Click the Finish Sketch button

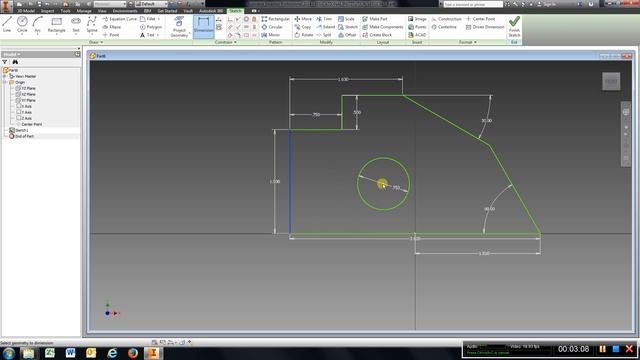514,27
